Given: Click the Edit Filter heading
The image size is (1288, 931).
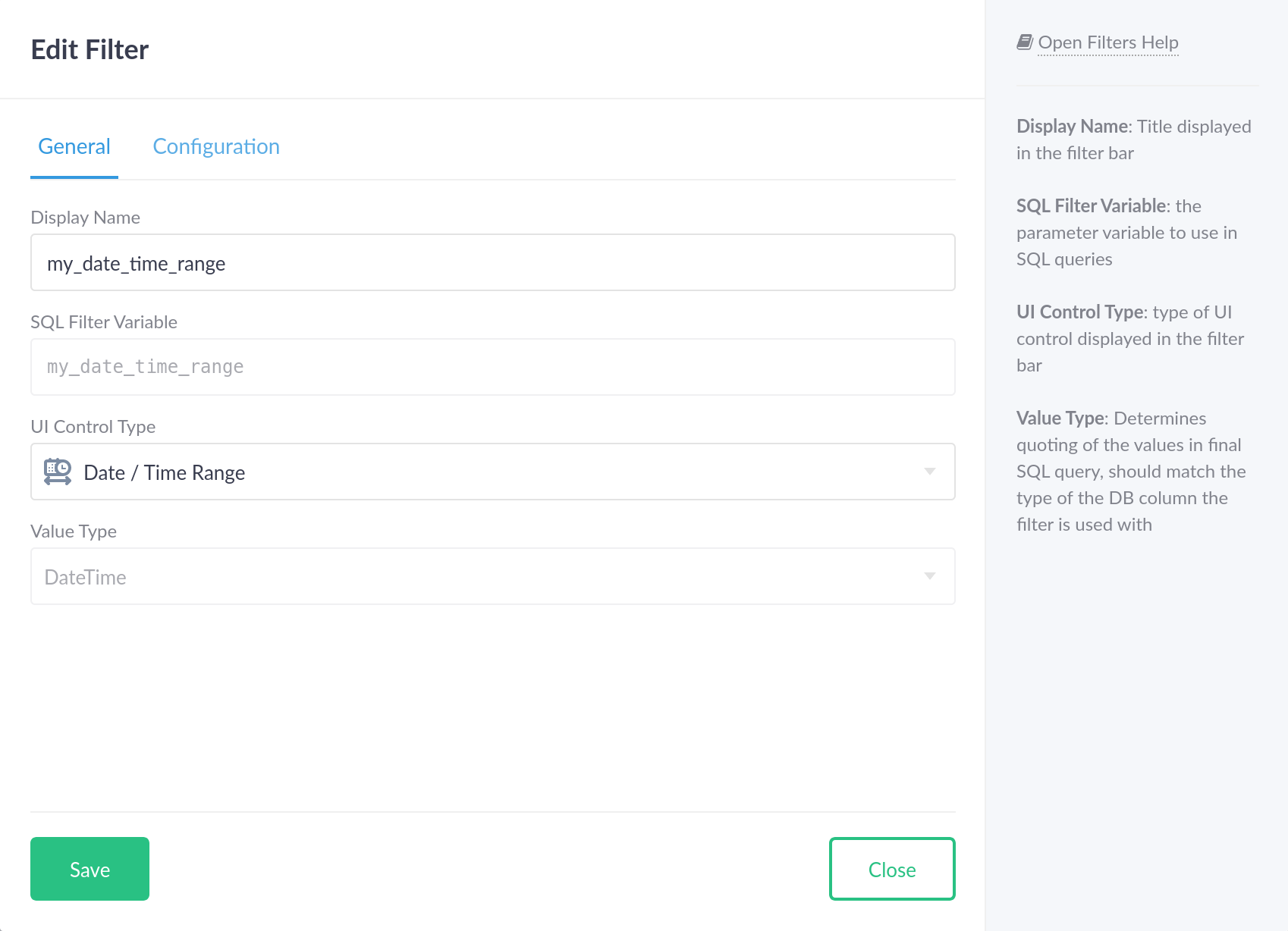Looking at the screenshot, I should 90,50.
